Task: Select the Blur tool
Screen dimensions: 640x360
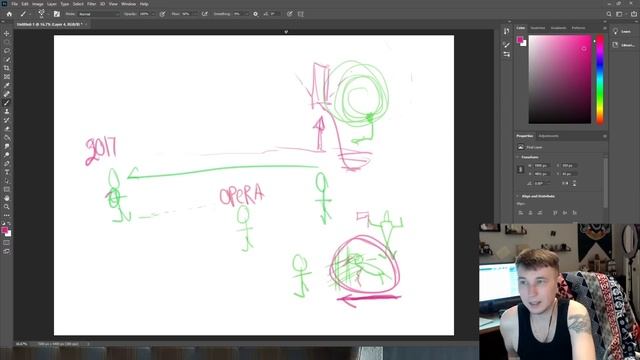Action: 7,146
